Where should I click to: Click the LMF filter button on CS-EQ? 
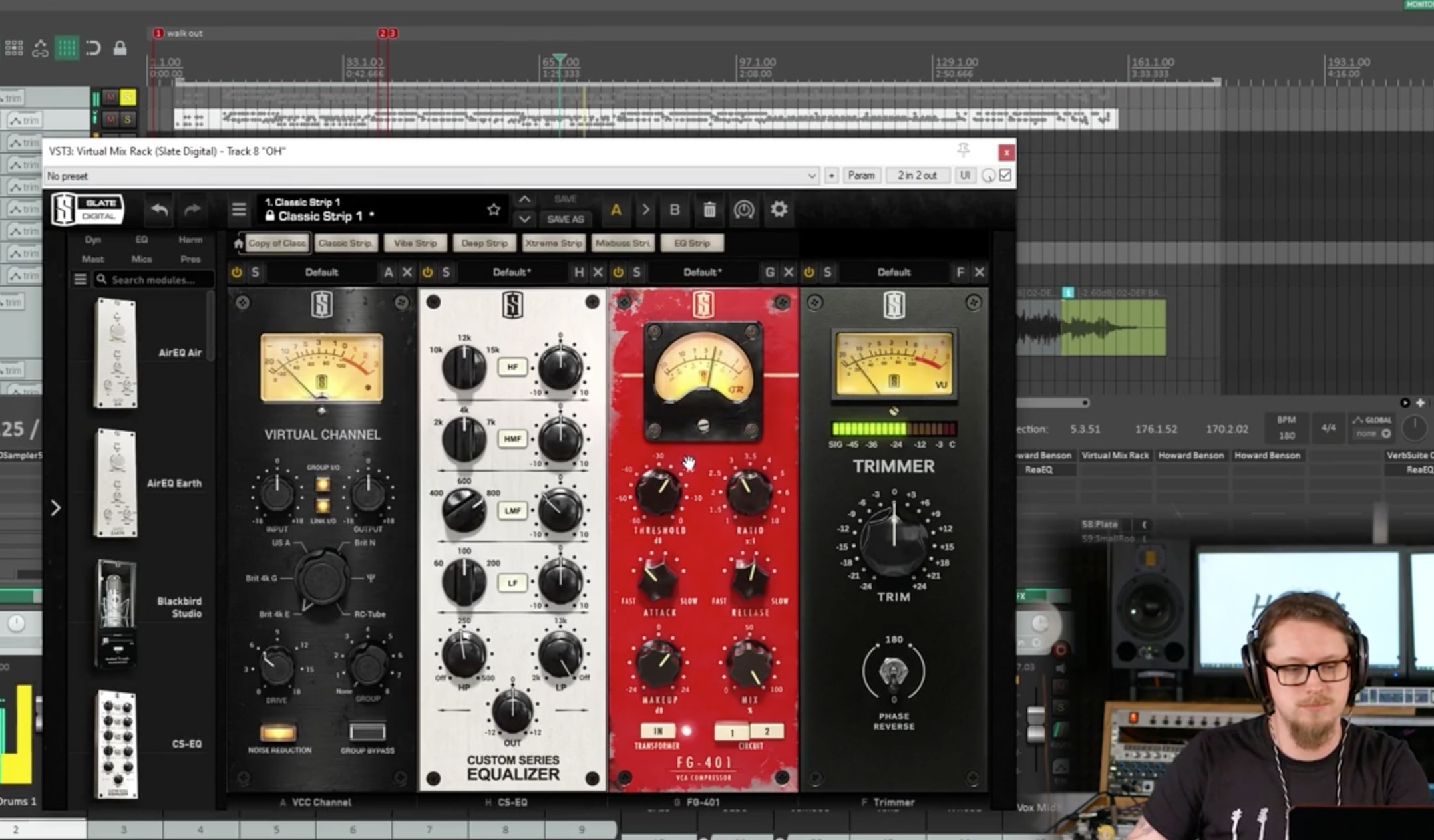tap(511, 510)
